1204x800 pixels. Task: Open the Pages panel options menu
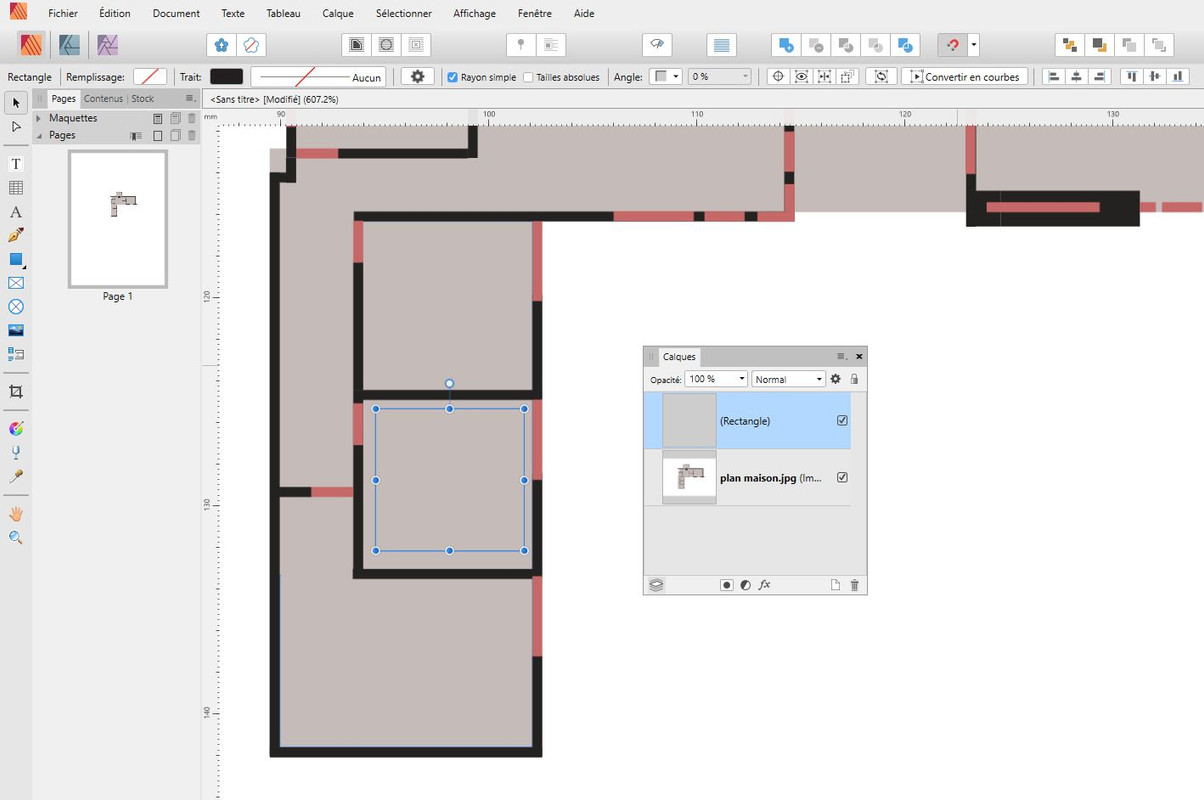[190, 98]
